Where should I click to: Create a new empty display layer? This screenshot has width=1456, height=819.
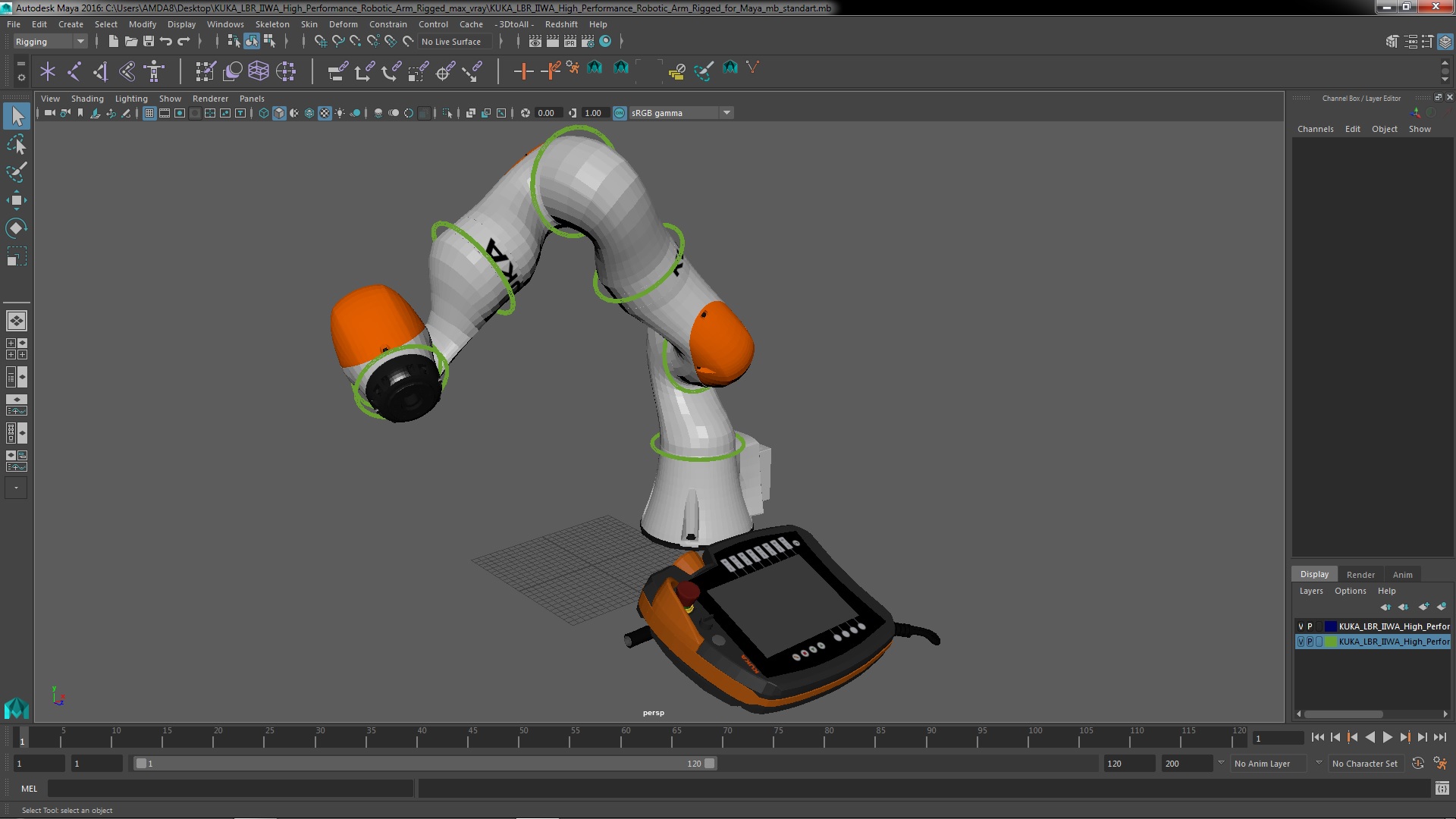pos(1423,607)
